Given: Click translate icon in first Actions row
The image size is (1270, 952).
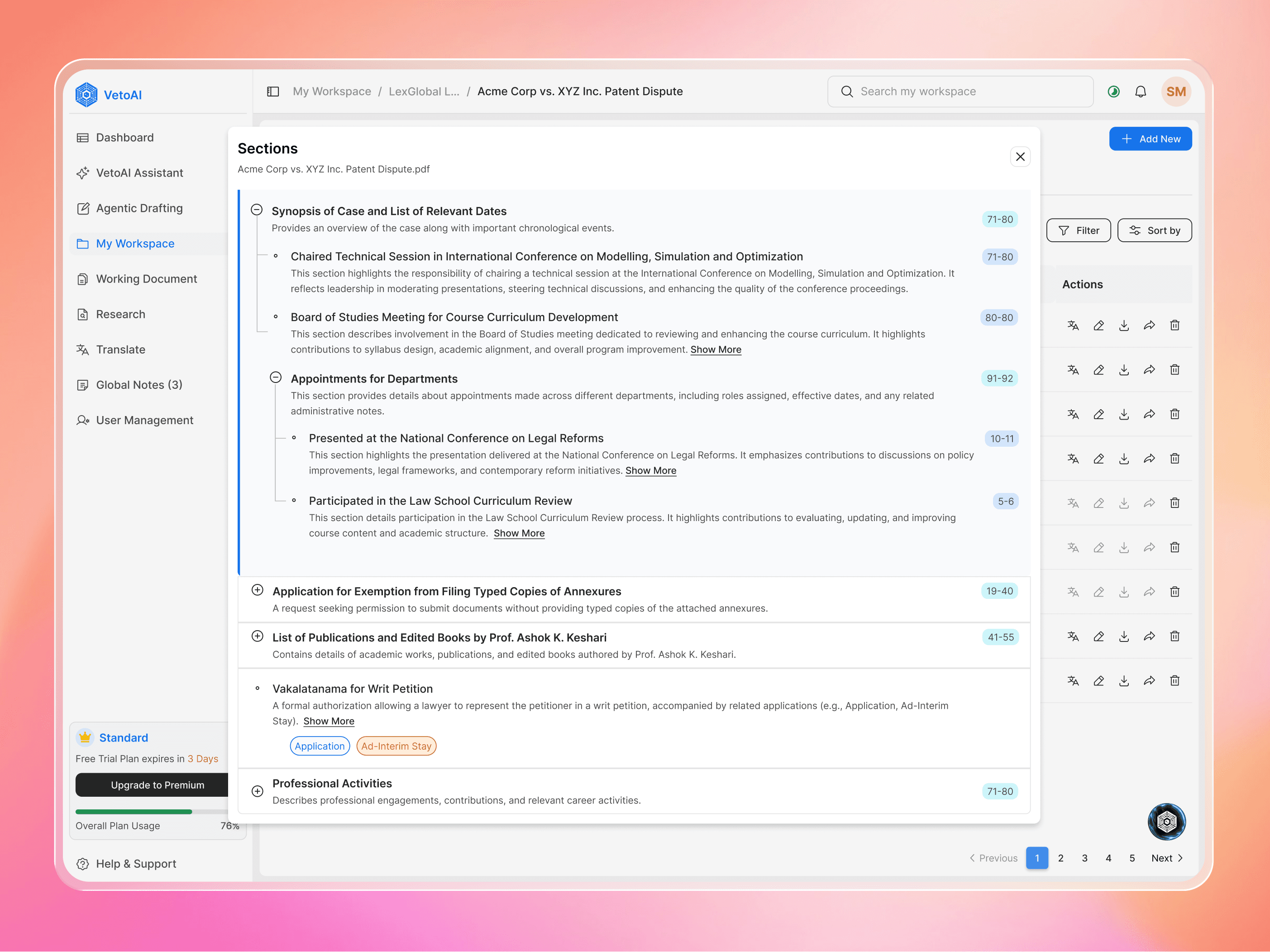Looking at the screenshot, I should pos(1073,325).
